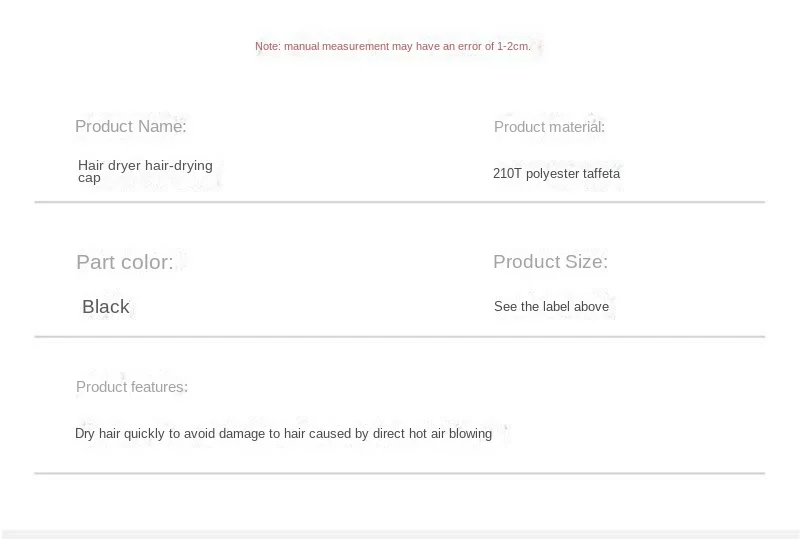Click the 'Product material:' label
The width and height of the screenshot is (800, 539).
tap(549, 126)
